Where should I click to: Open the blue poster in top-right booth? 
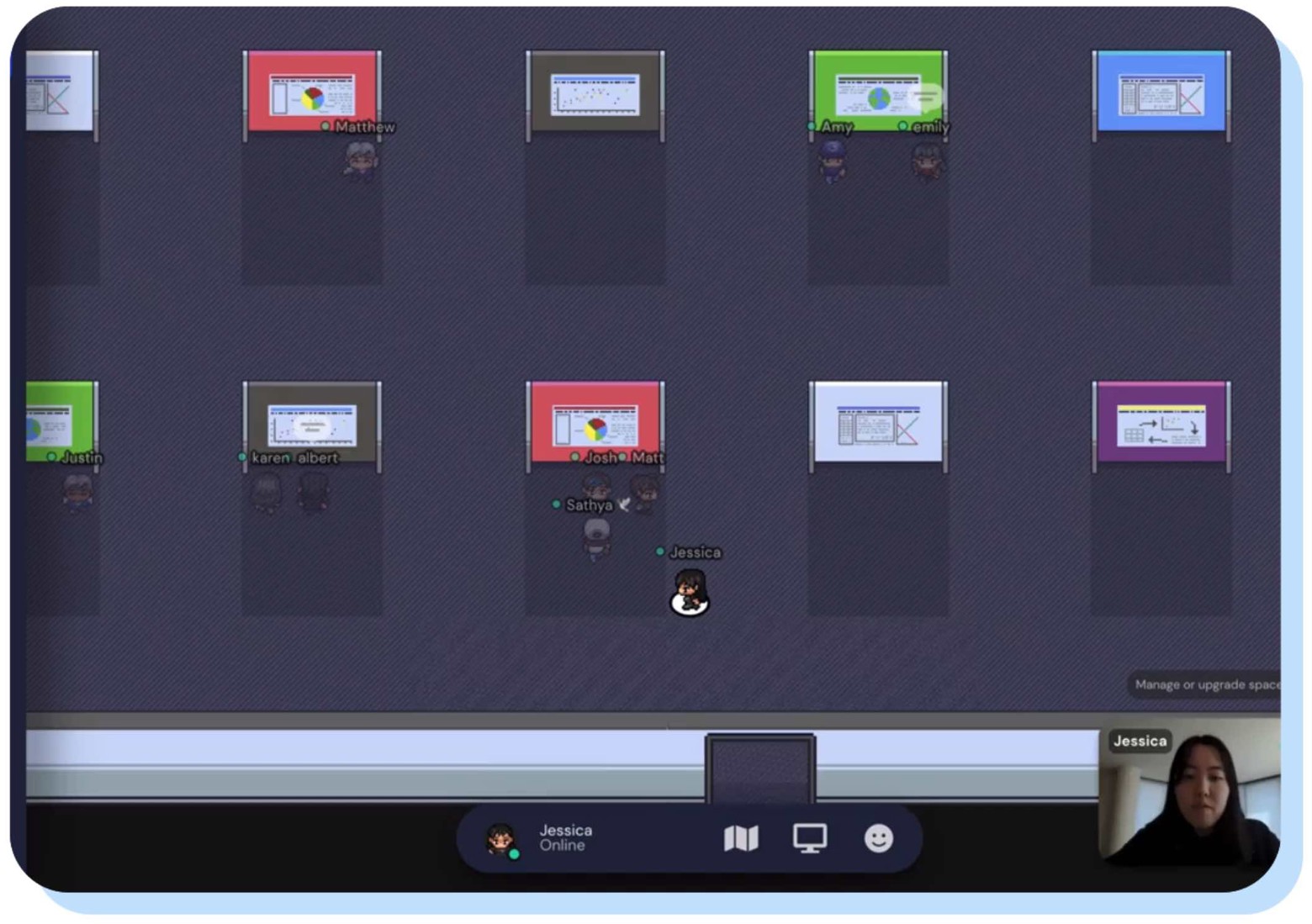point(1161,94)
